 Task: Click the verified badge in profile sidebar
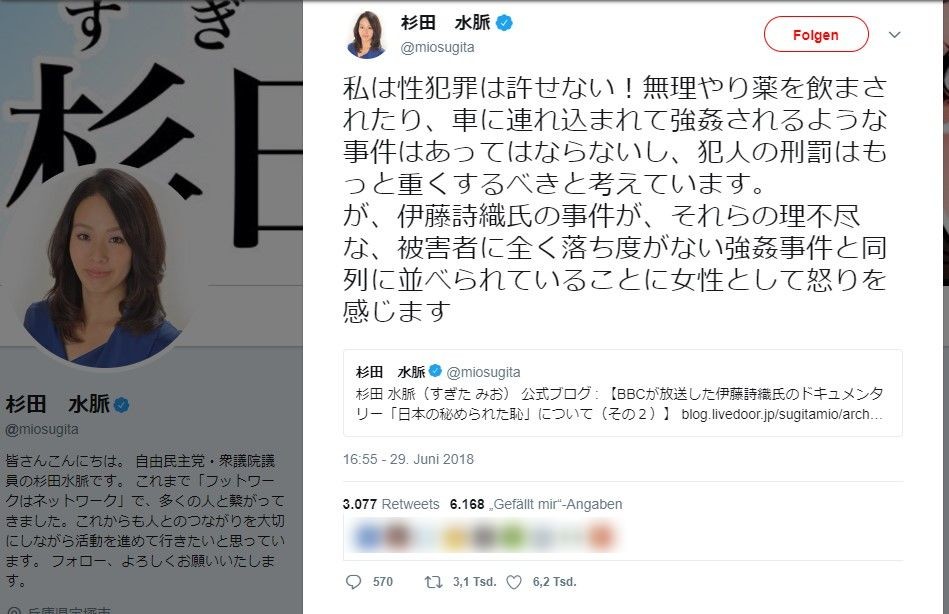coord(122,405)
